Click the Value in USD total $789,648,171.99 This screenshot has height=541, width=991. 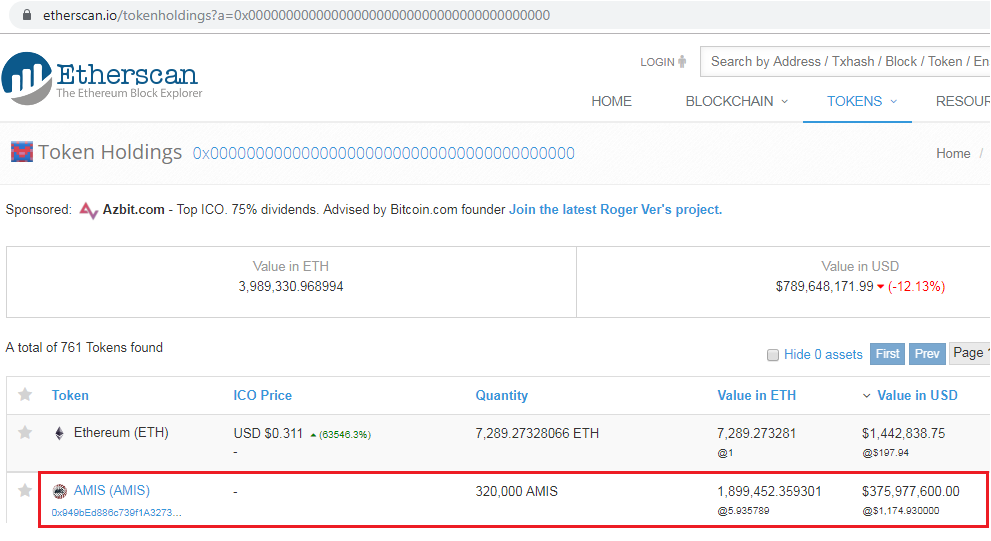824,286
